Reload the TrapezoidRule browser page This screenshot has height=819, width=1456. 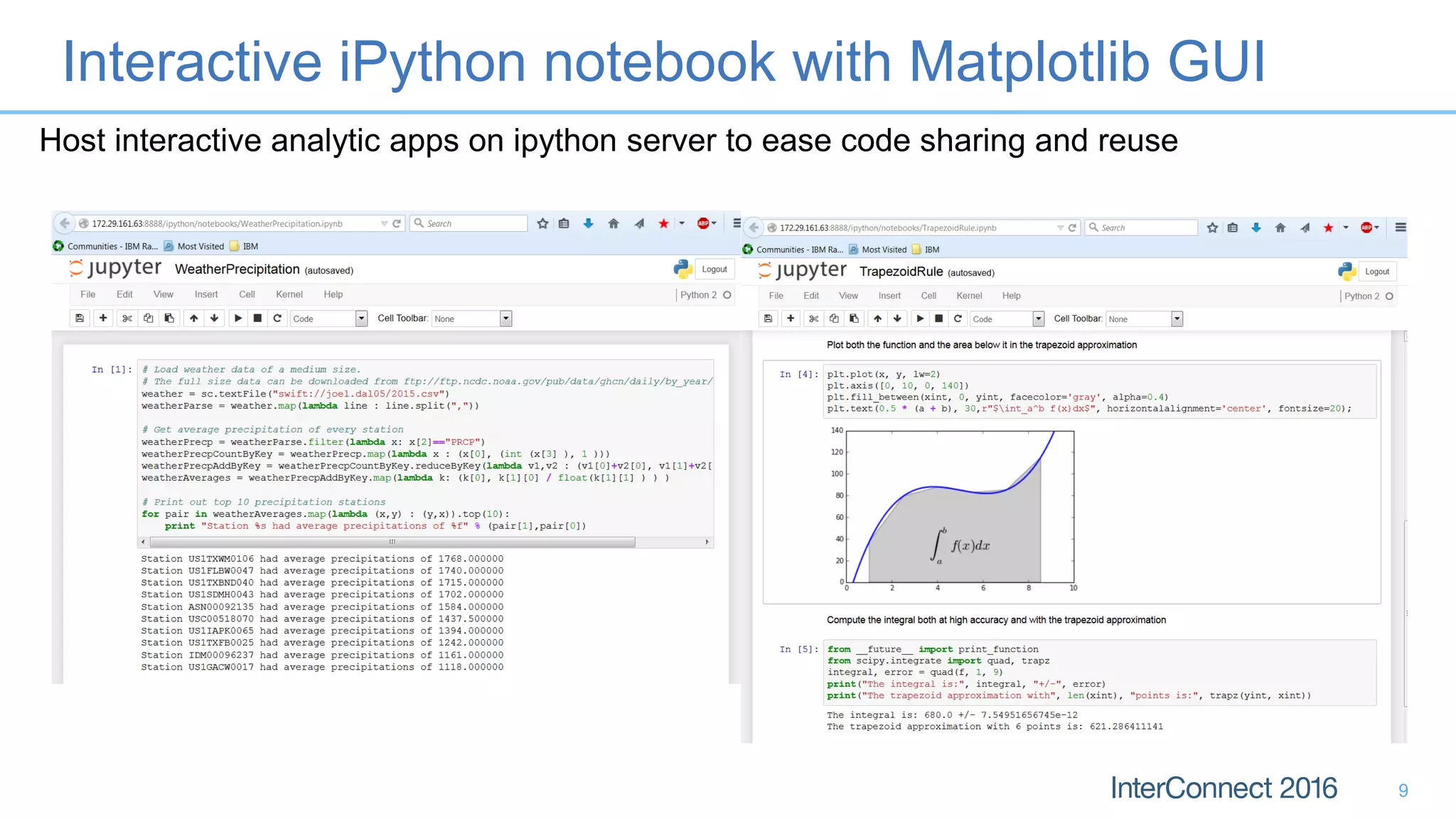tap(1072, 227)
